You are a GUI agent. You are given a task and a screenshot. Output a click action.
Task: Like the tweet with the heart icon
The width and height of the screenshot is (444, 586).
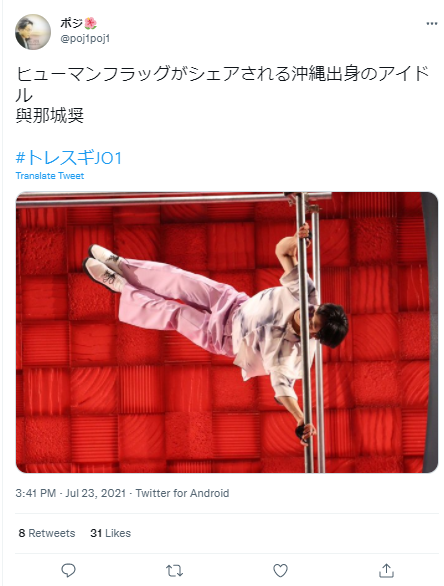pyautogui.click(x=280, y=571)
